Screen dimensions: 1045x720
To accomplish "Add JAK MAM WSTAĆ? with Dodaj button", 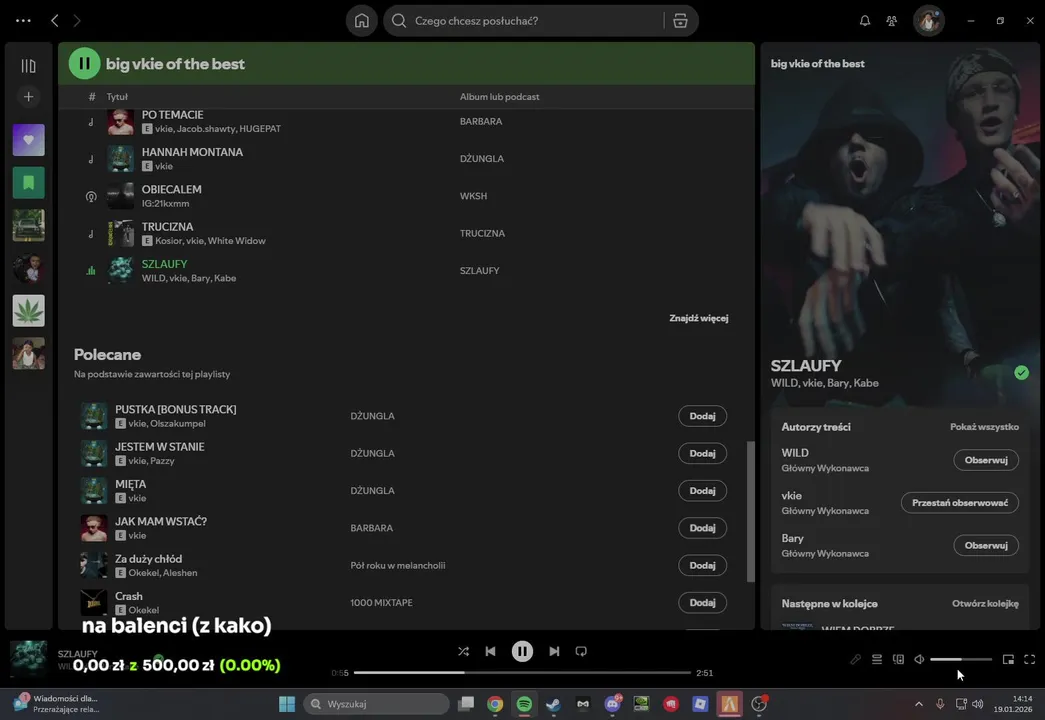I will 702,528.
